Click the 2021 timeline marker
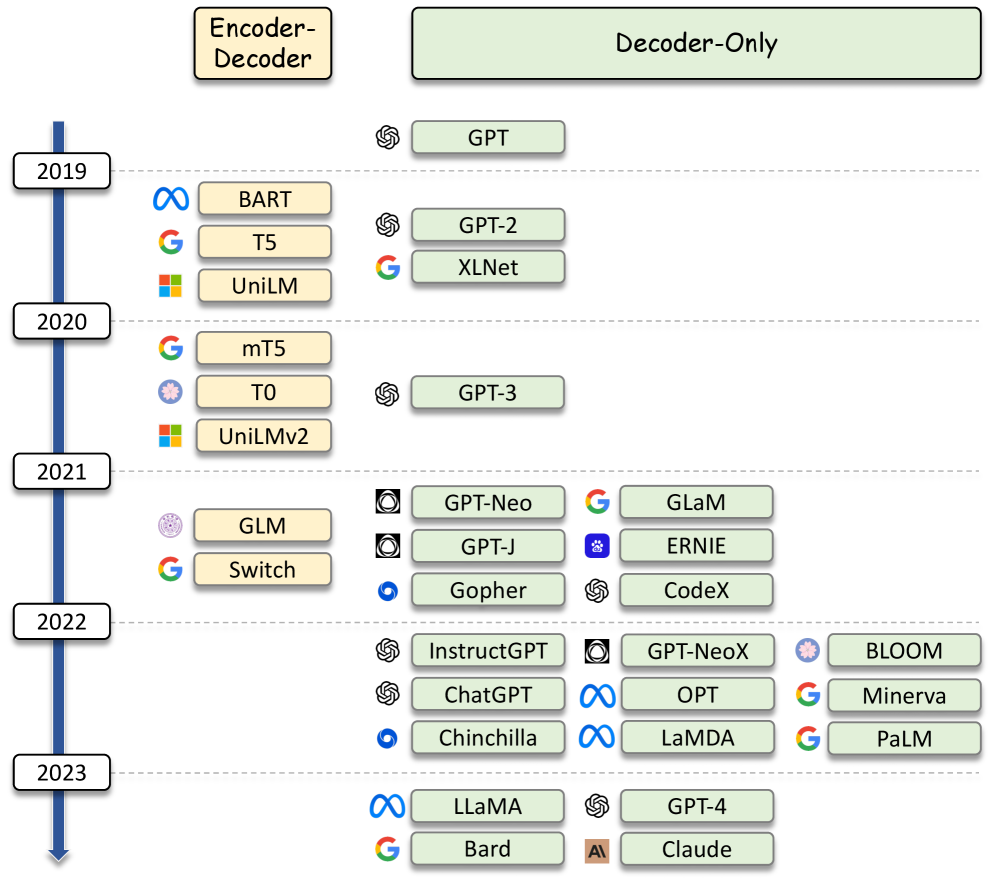Viewport: 997px width, 878px height. pyautogui.click(x=62, y=471)
